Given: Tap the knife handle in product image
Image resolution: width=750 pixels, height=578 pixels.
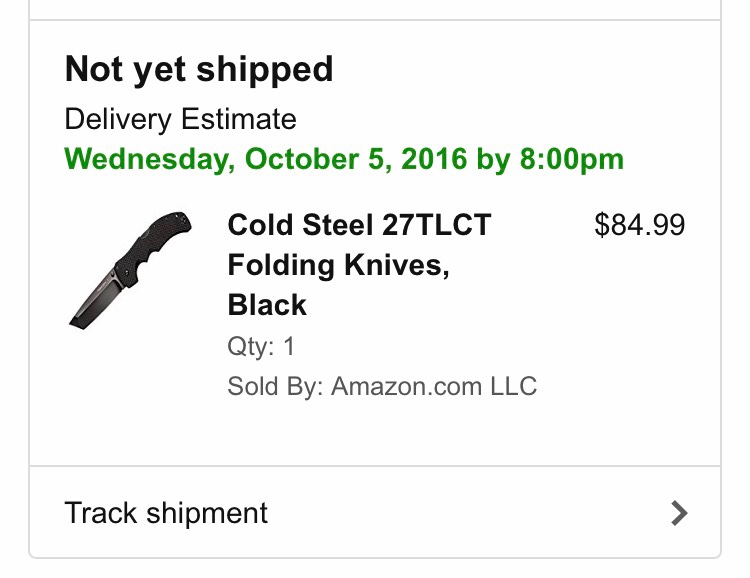Looking at the screenshot, I should (153, 246).
